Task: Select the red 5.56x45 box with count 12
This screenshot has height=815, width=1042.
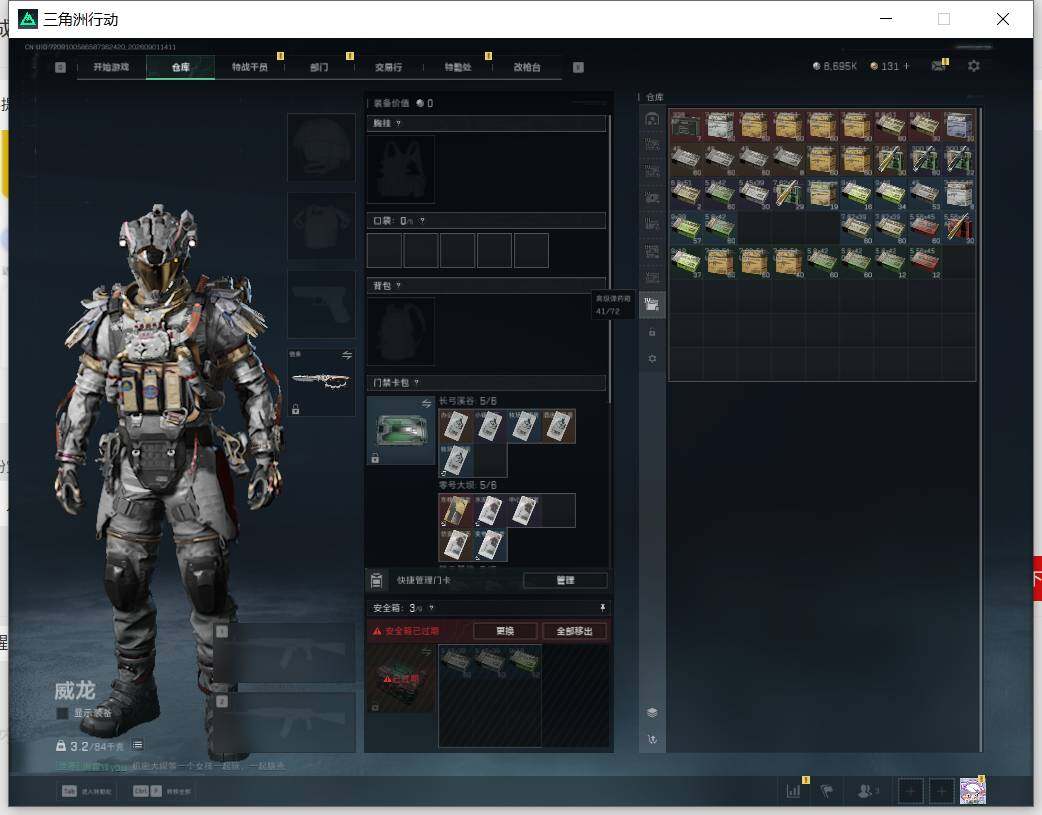Action: pos(924,262)
